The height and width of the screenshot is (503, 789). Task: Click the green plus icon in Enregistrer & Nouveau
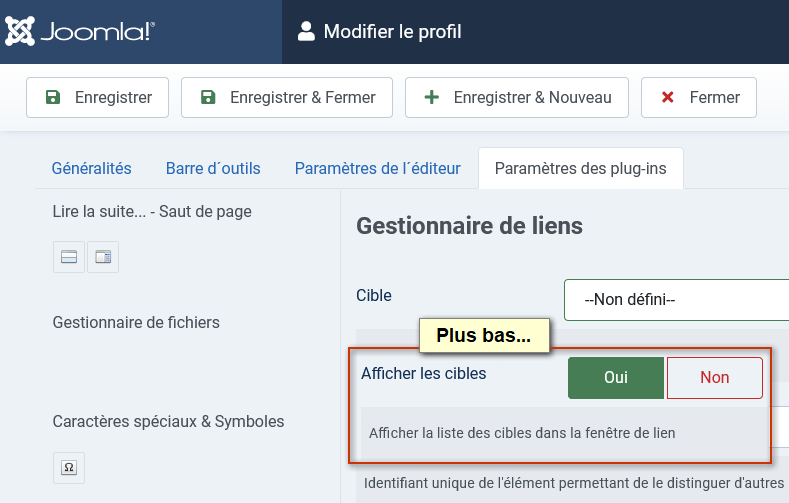(432, 97)
